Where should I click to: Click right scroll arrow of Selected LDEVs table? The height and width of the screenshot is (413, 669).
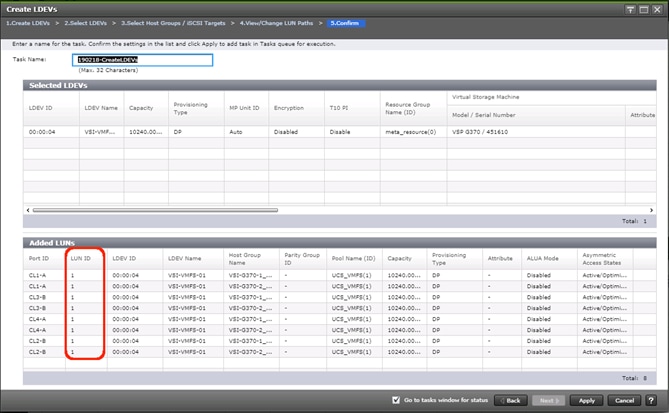651,210
